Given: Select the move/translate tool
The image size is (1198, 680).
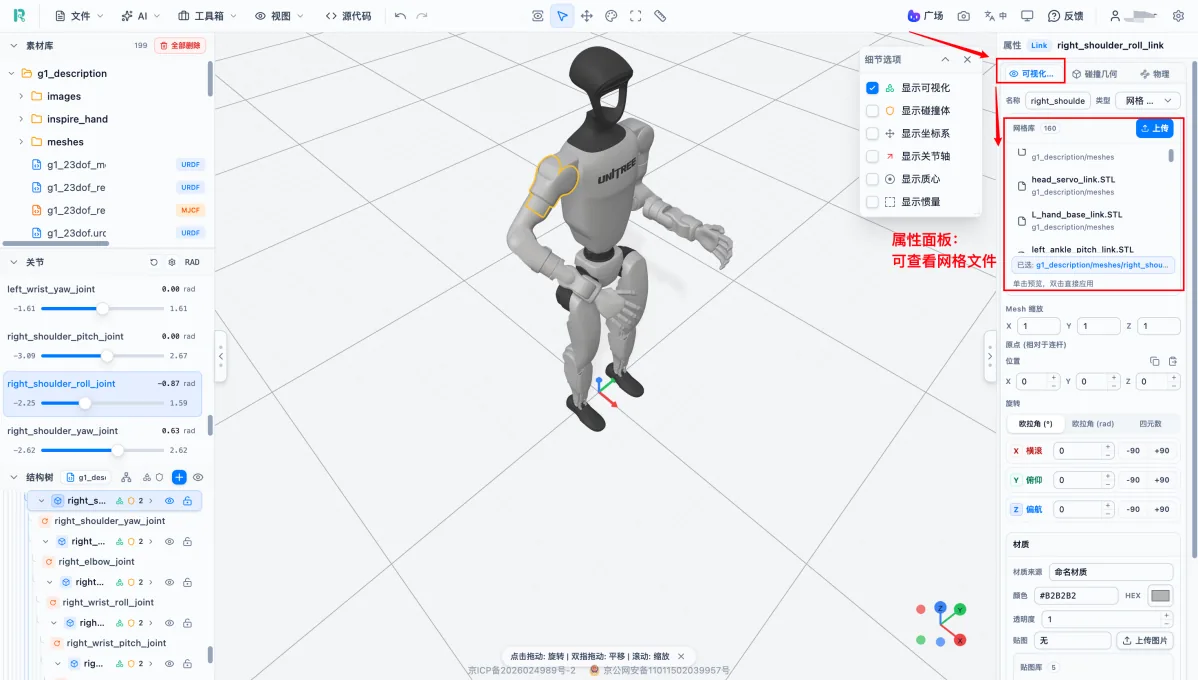Looking at the screenshot, I should [587, 16].
